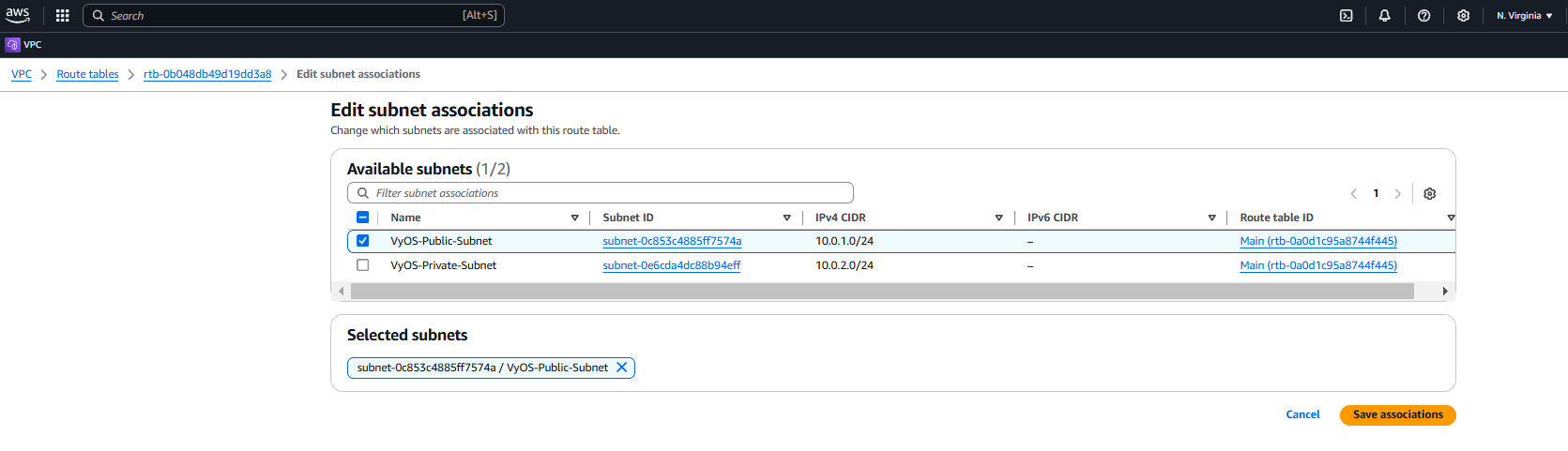Click the AWS logo home icon
Viewport: 1568px width, 451px height.
click(18, 15)
